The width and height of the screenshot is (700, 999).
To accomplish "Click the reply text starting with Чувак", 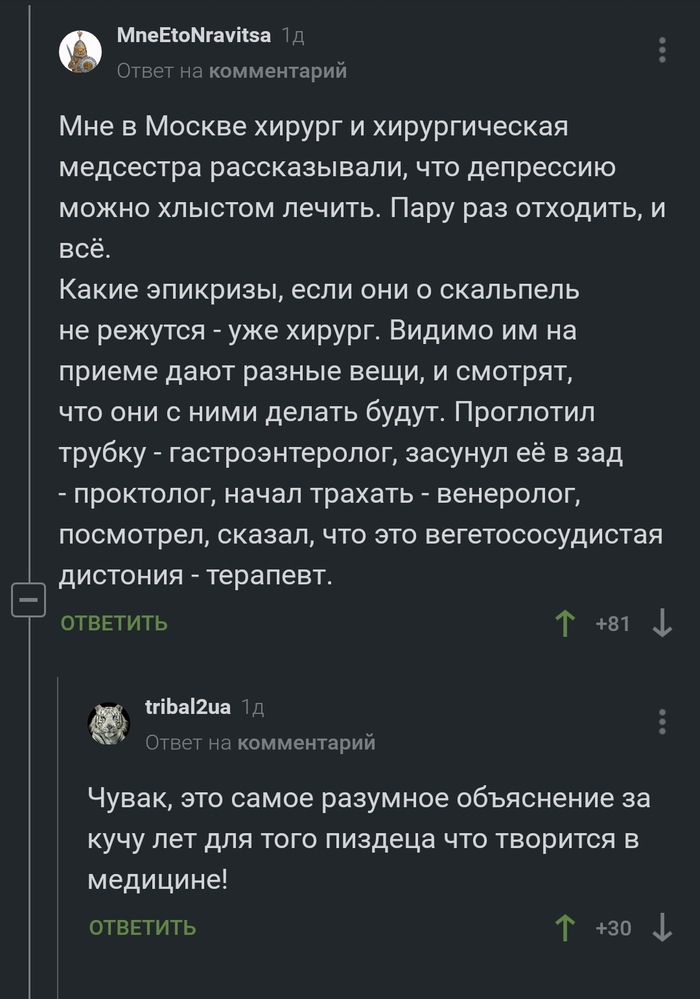I will [x=366, y=838].
